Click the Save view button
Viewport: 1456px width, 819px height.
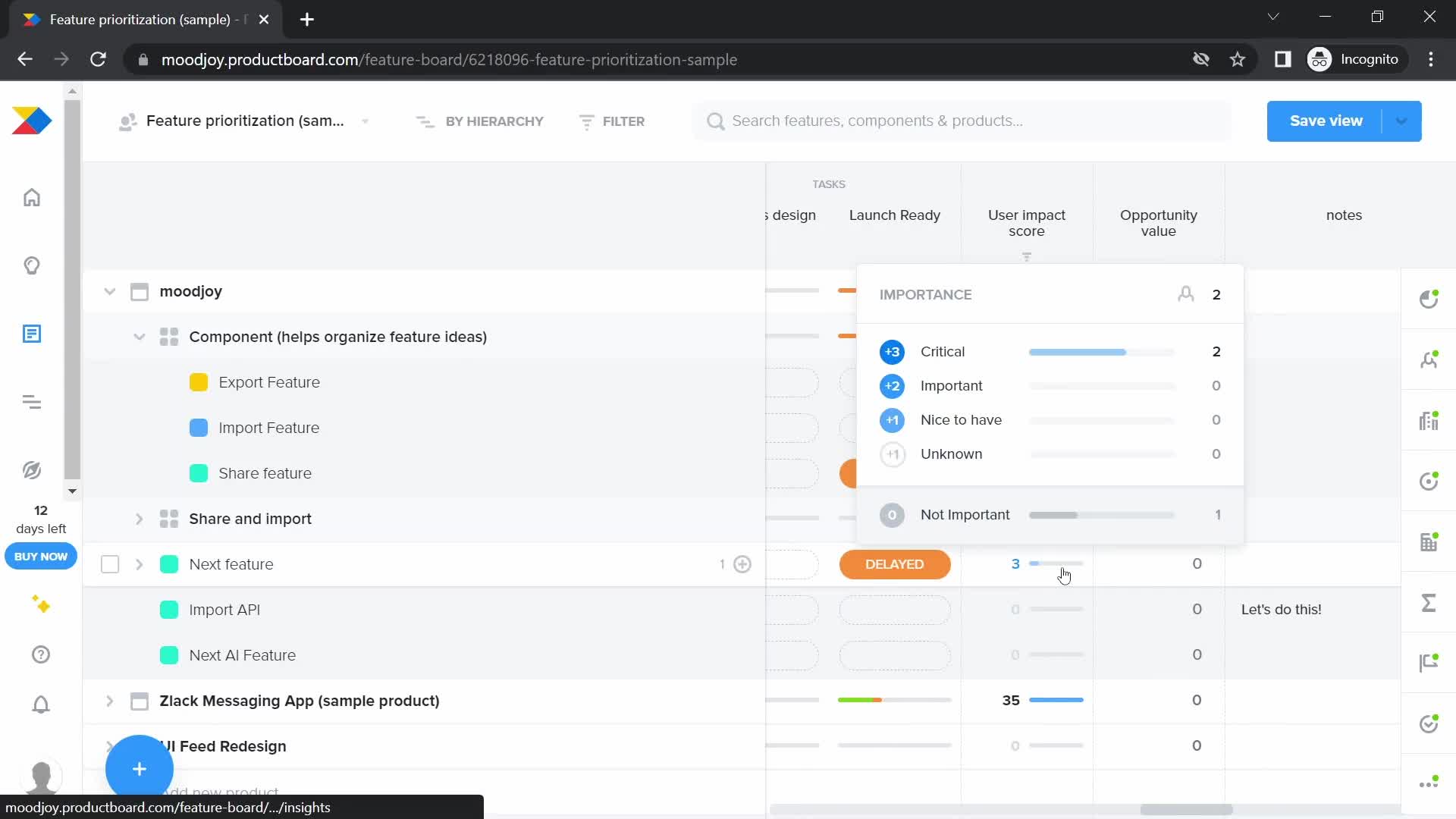pyautogui.click(x=1325, y=121)
